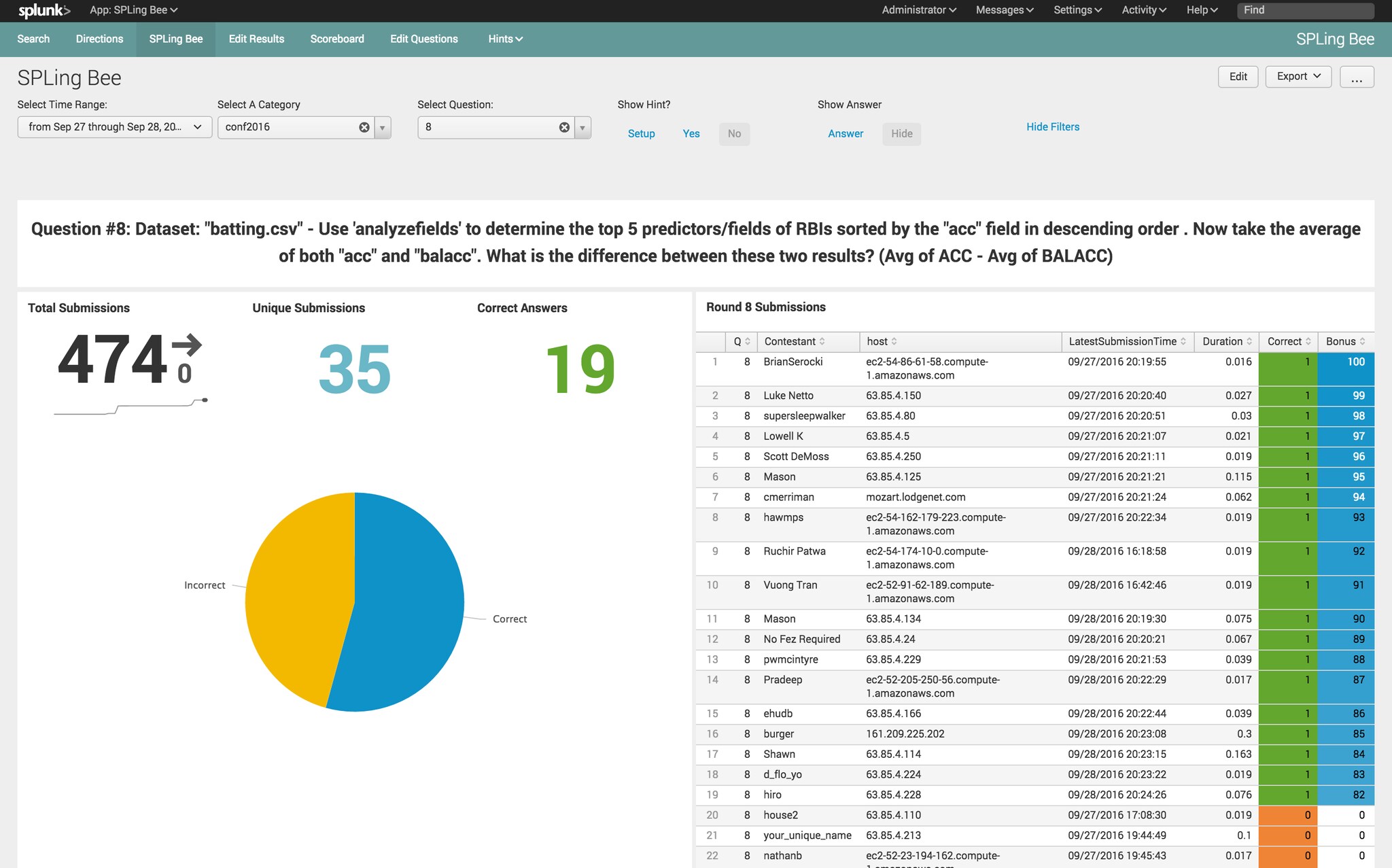Expand the time range picker
The width and height of the screenshot is (1392, 868).
[115, 127]
